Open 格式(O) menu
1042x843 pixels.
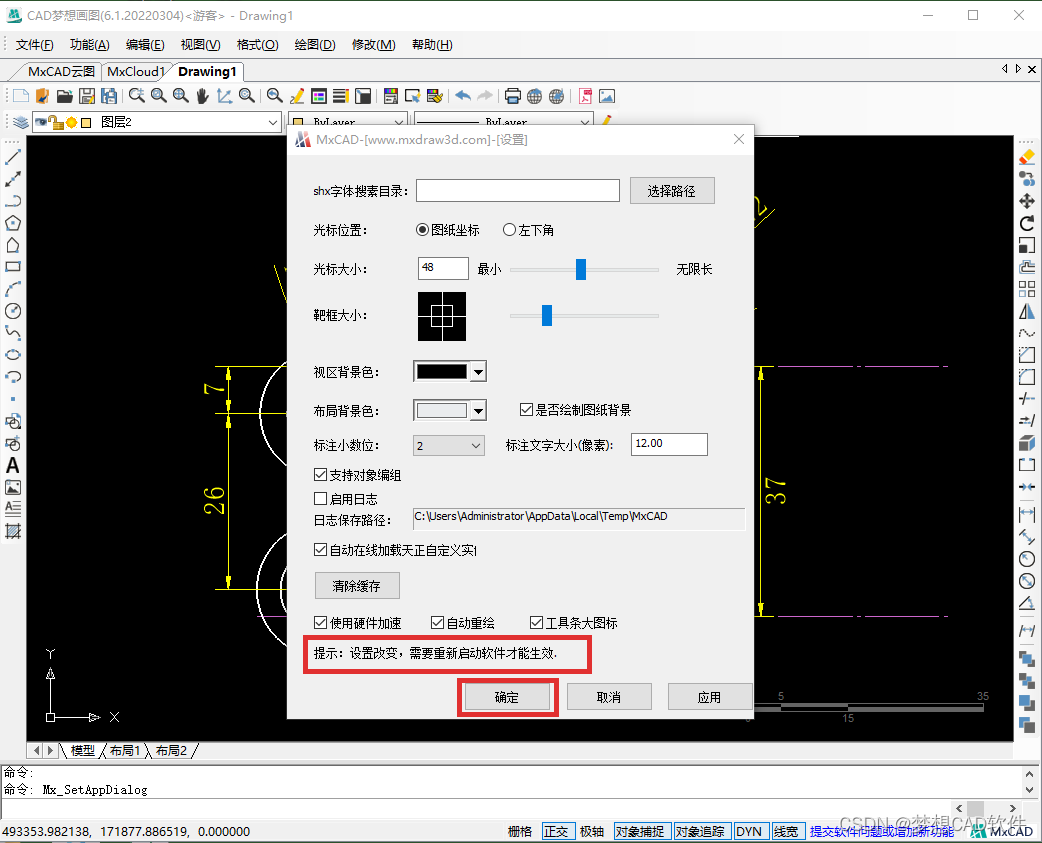point(257,45)
